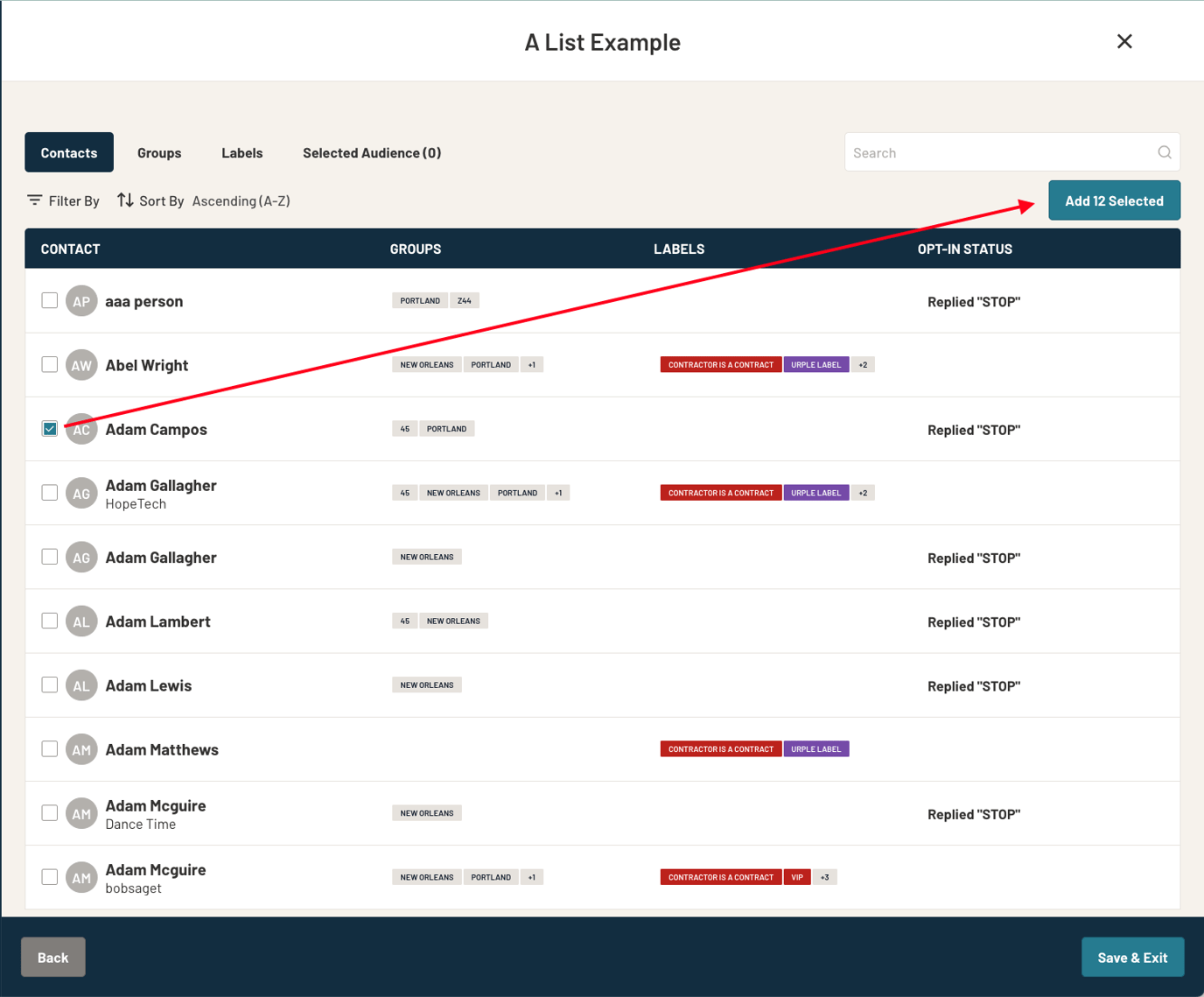
Task: Click the search magnifier icon
Action: pos(1164,152)
